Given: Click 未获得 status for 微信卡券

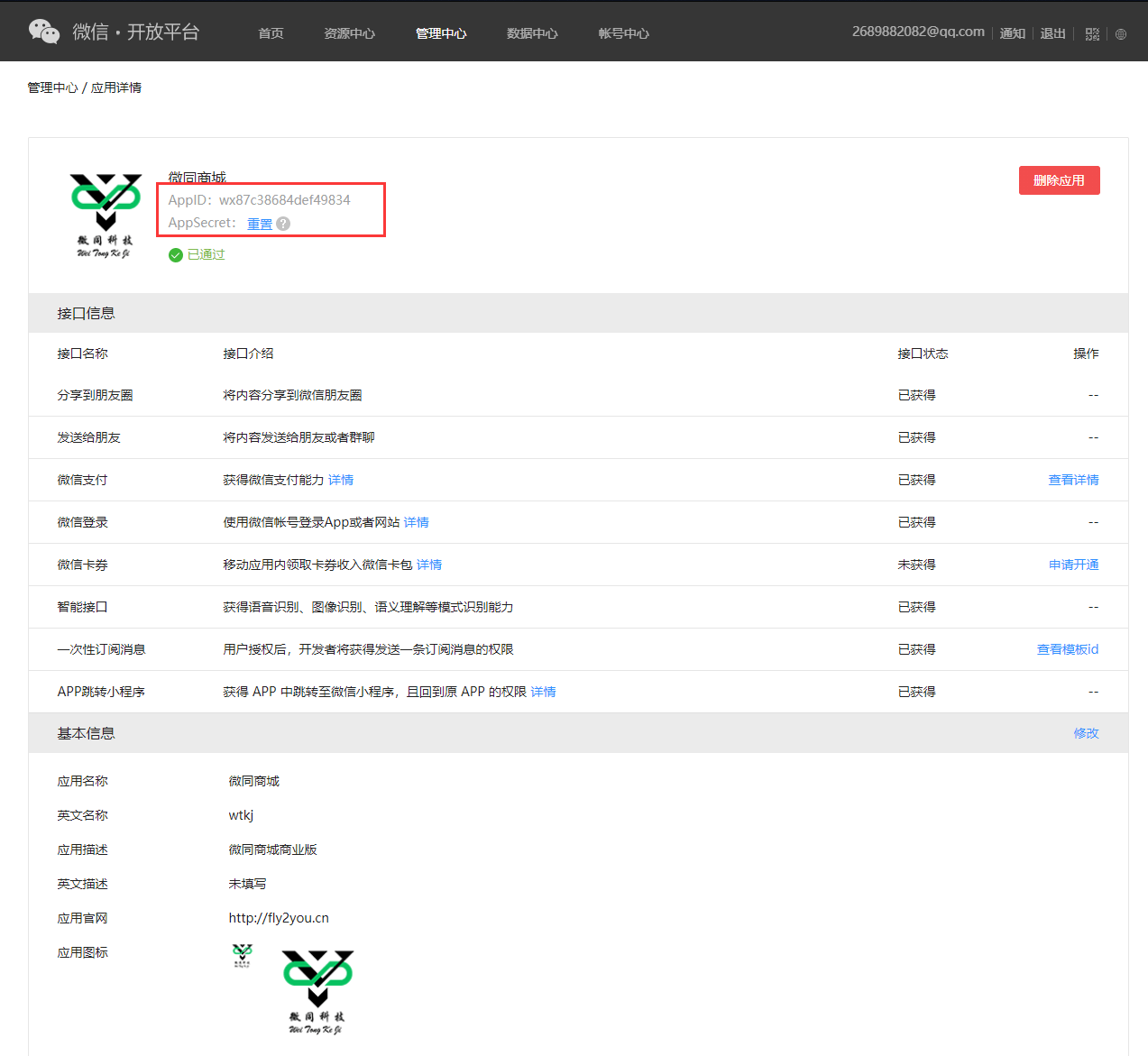Looking at the screenshot, I should pyautogui.click(x=916, y=565).
